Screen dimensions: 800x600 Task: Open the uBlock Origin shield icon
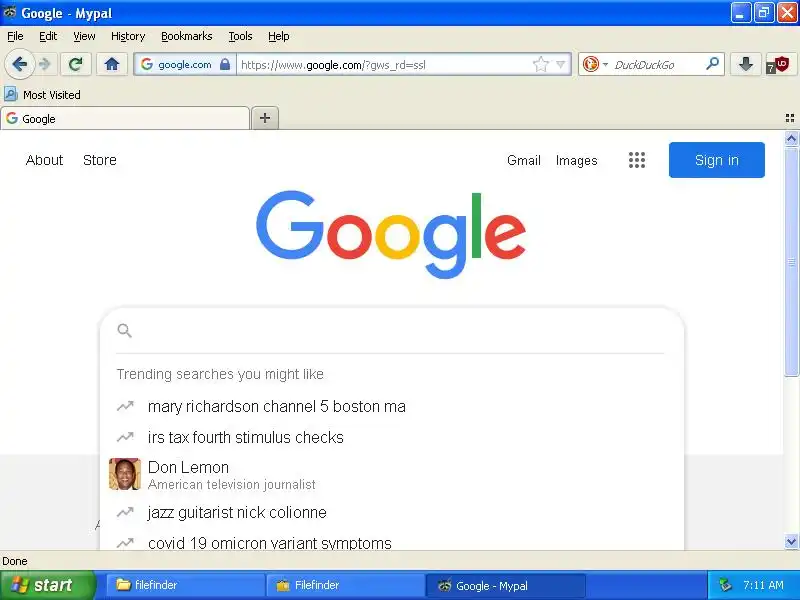(x=779, y=65)
